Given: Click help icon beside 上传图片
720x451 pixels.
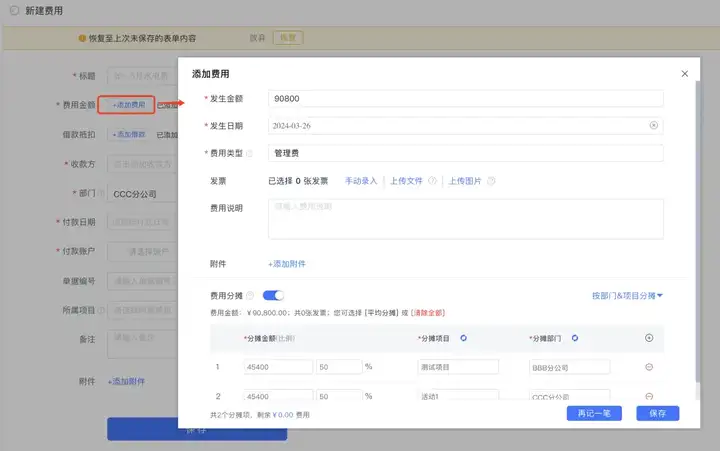Looking at the screenshot, I should click(491, 180).
